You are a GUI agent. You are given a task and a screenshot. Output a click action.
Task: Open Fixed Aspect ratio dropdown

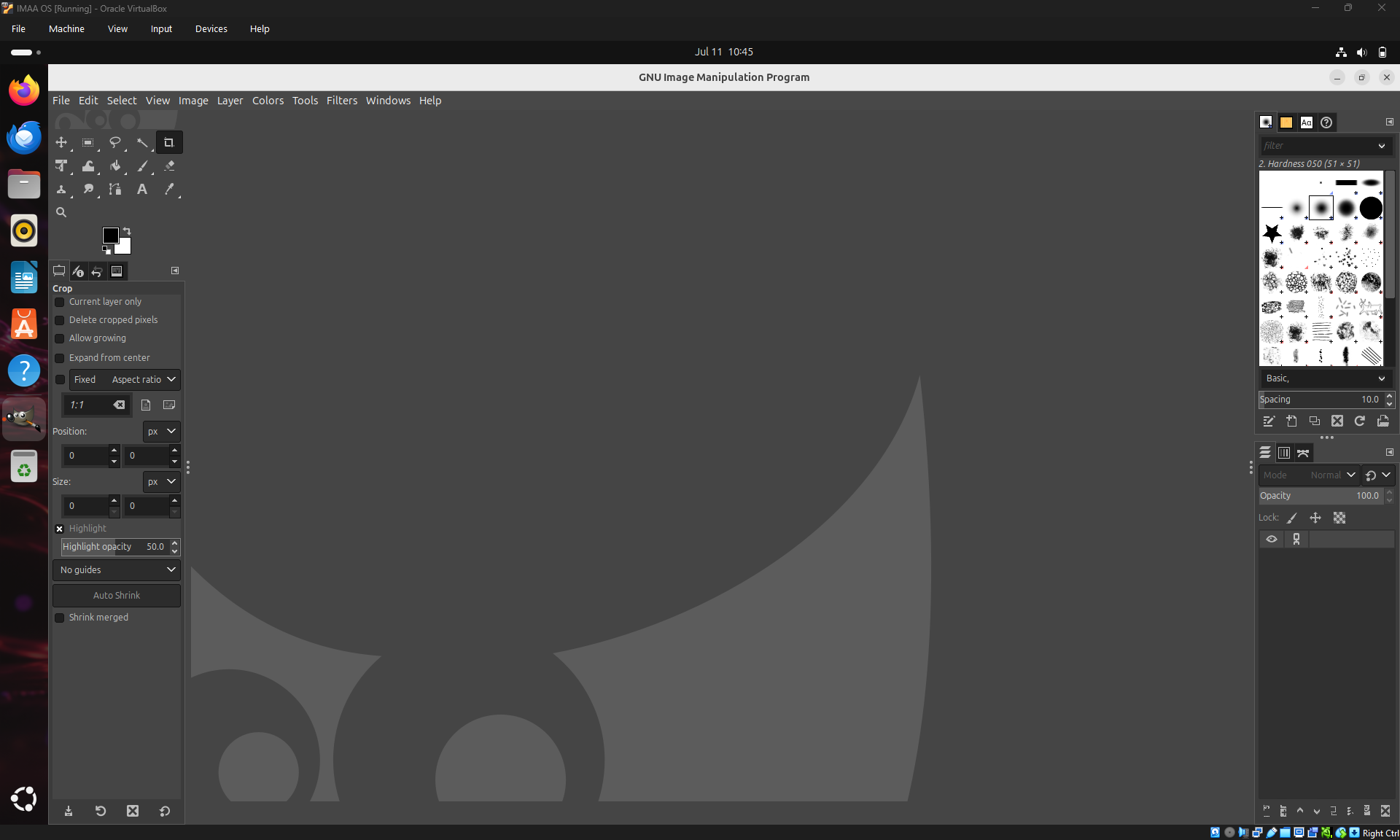click(125, 380)
